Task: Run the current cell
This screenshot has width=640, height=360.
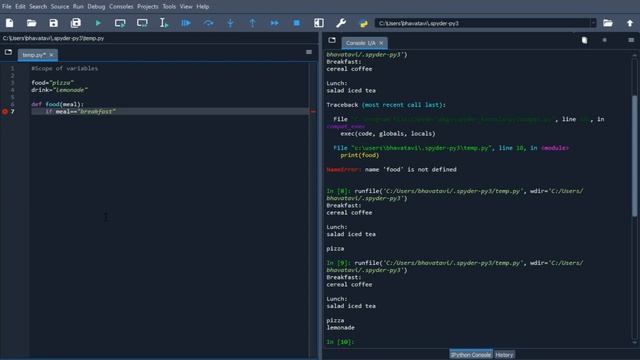Action: (120, 23)
